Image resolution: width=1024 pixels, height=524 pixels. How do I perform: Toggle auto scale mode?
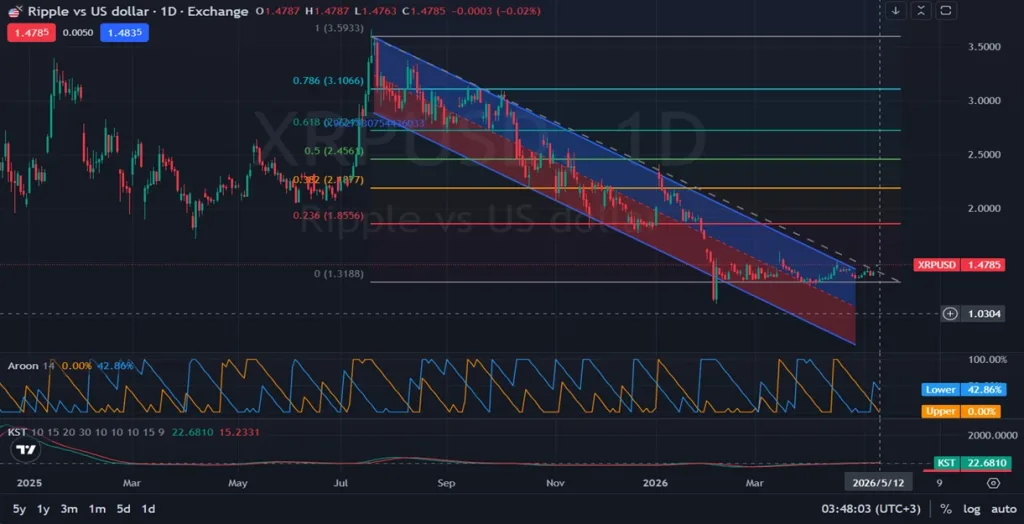[x=1004, y=509]
